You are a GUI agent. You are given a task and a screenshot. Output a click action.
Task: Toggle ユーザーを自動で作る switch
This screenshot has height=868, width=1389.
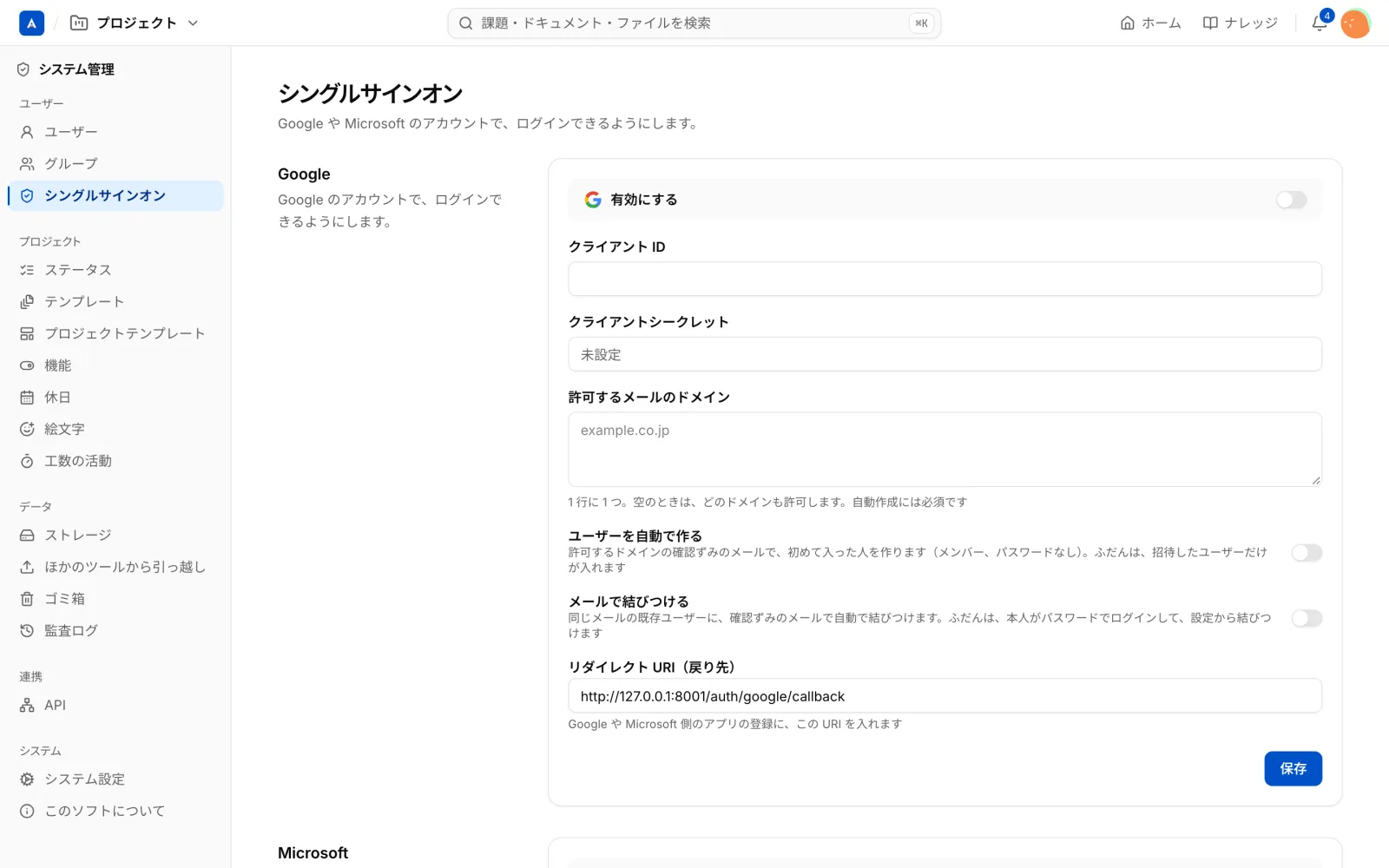pos(1307,553)
